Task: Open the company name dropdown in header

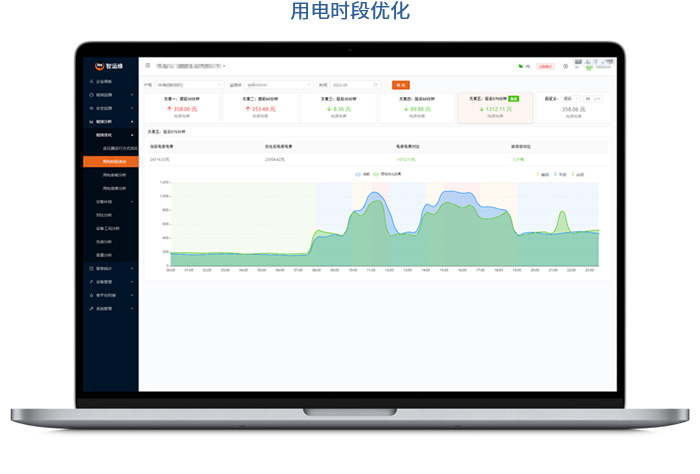Action: (191, 66)
